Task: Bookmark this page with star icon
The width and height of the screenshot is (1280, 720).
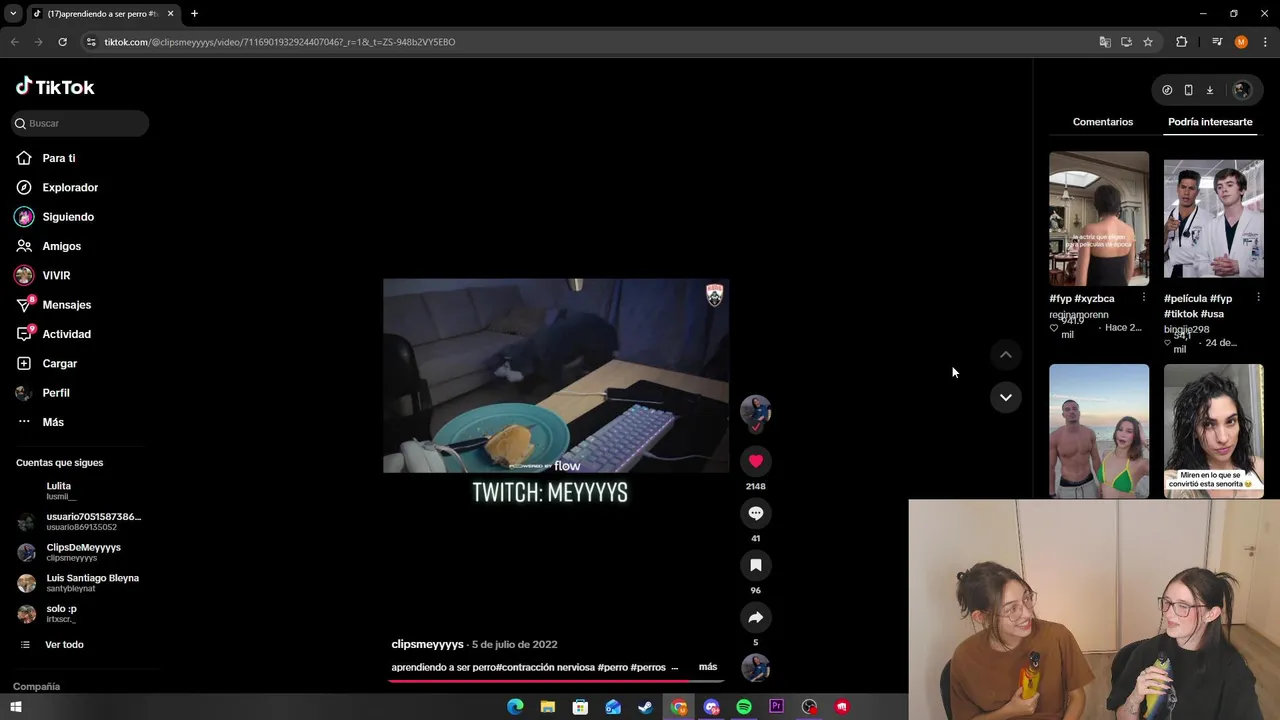Action: (x=1148, y=42)
